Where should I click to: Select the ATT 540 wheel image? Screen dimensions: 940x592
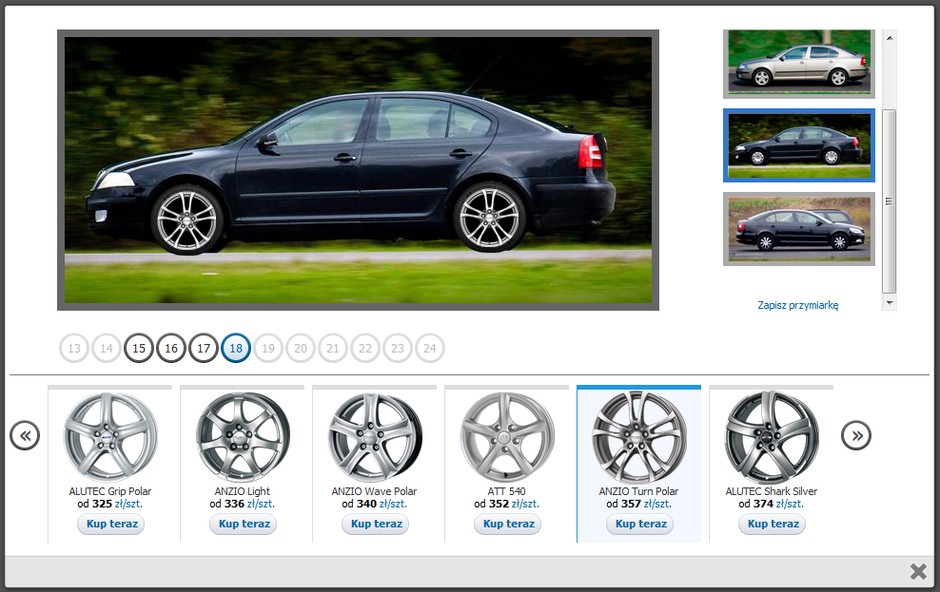(x=507, y=436)
